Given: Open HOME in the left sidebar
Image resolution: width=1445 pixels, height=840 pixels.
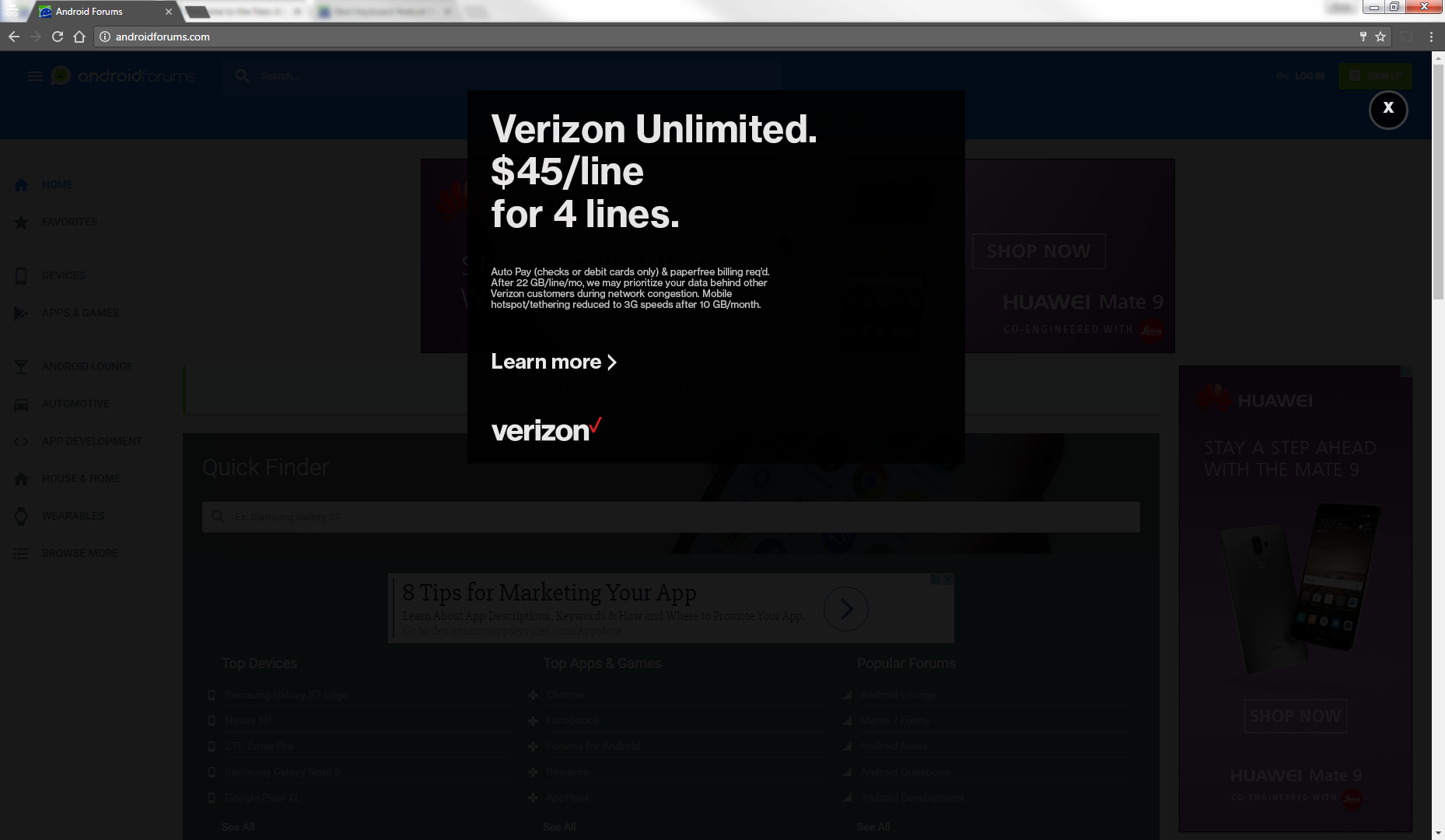Looking at the screenshot, I should (x=57, y=185).
